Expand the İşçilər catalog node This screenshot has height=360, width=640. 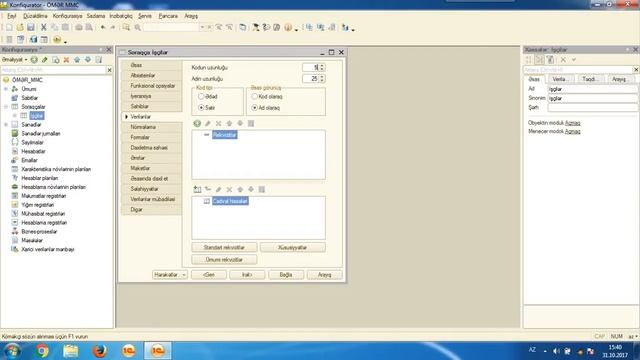pos(15,116)
